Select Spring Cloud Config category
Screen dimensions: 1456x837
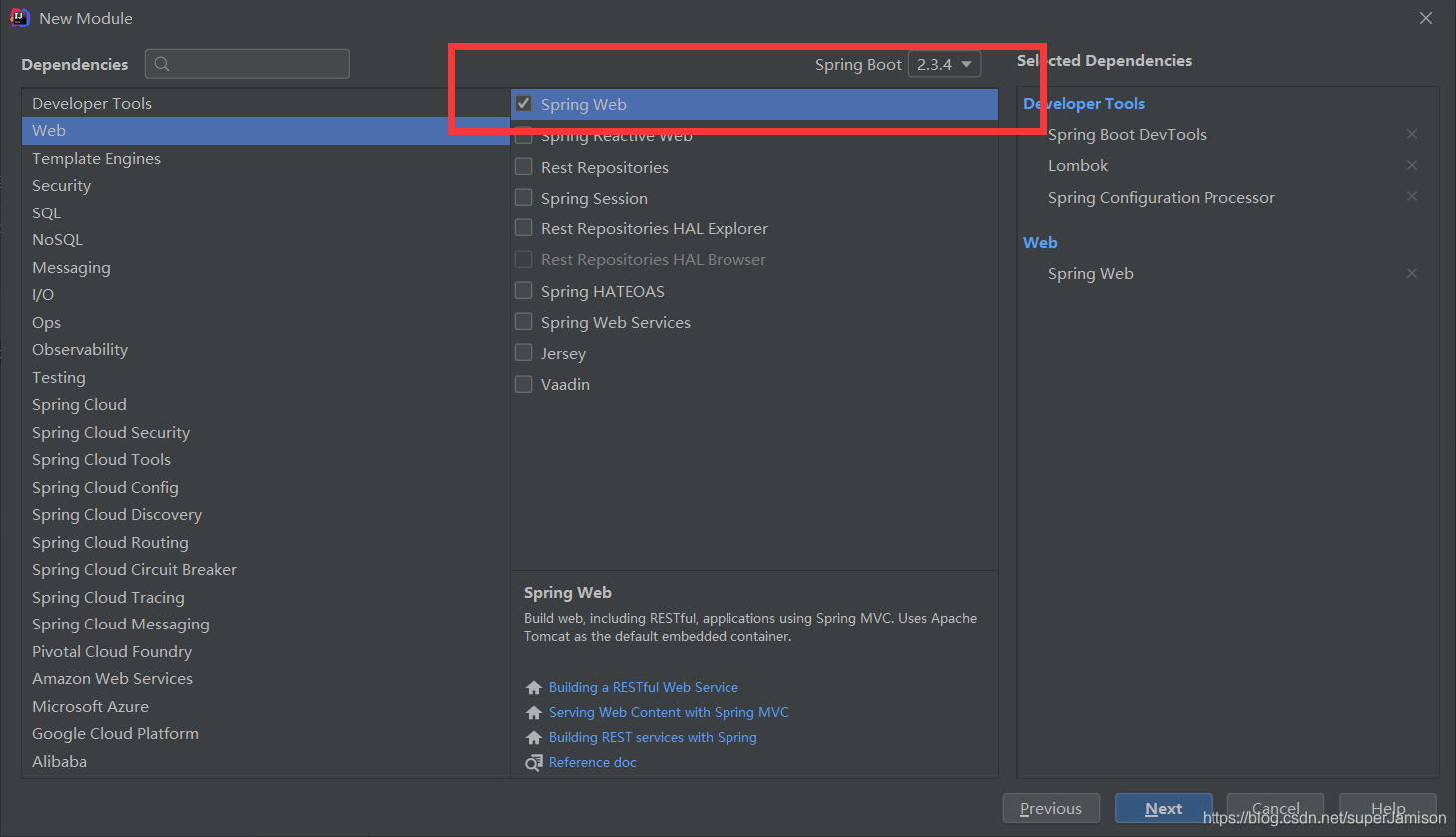point(265,487)
